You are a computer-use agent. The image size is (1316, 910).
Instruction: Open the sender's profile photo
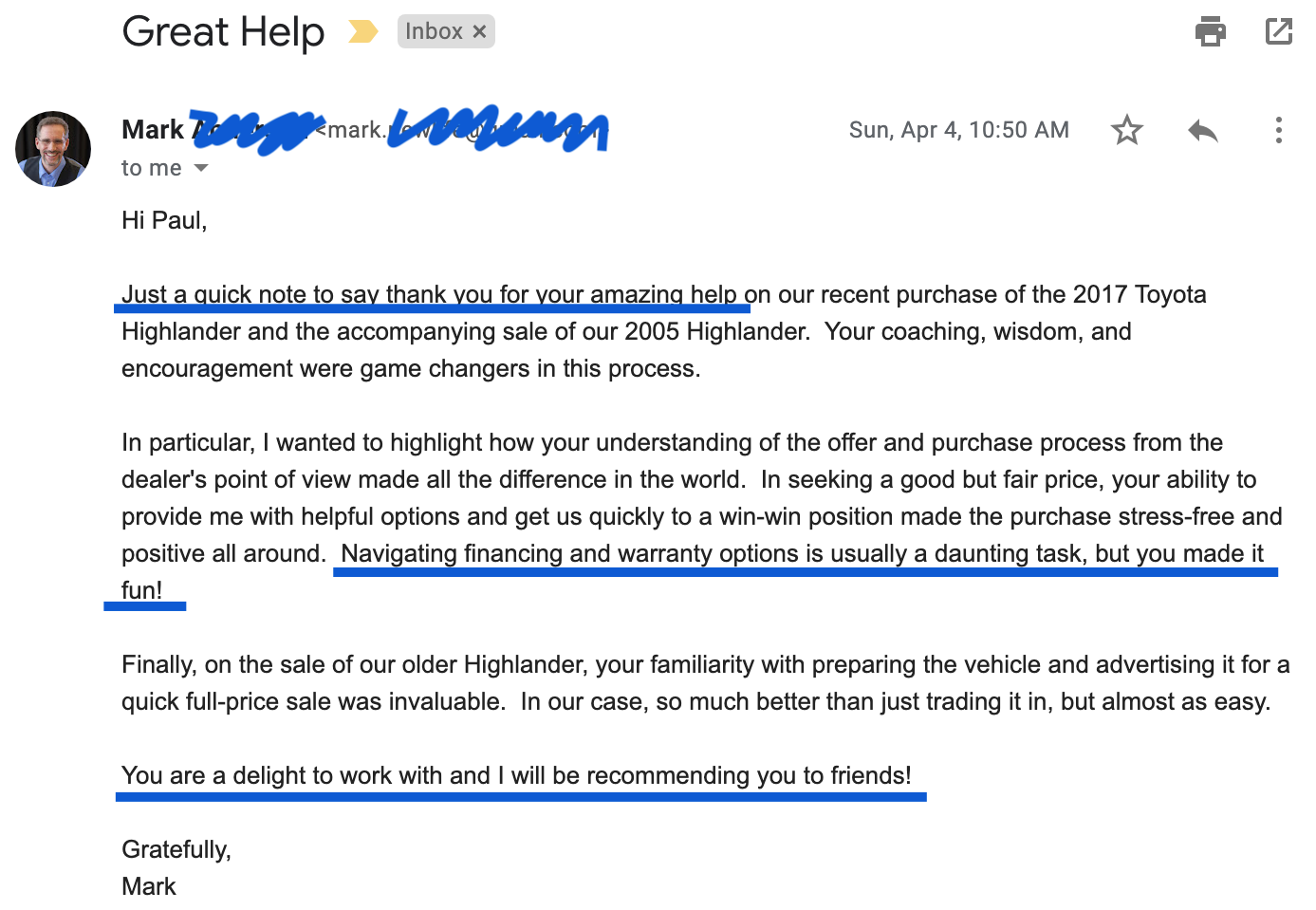[x=53, y=149]
